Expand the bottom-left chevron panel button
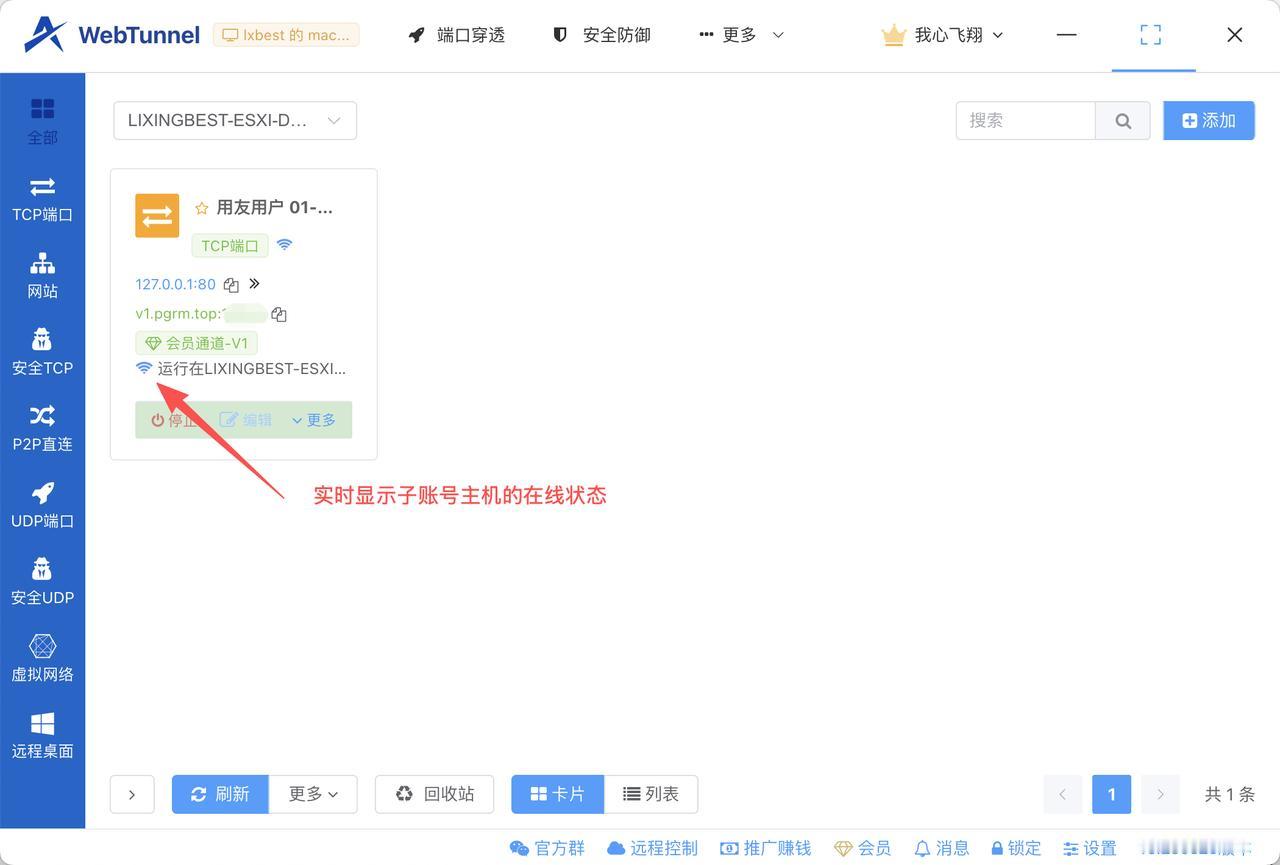1280x865 pixels. click(x=132, y=794)
